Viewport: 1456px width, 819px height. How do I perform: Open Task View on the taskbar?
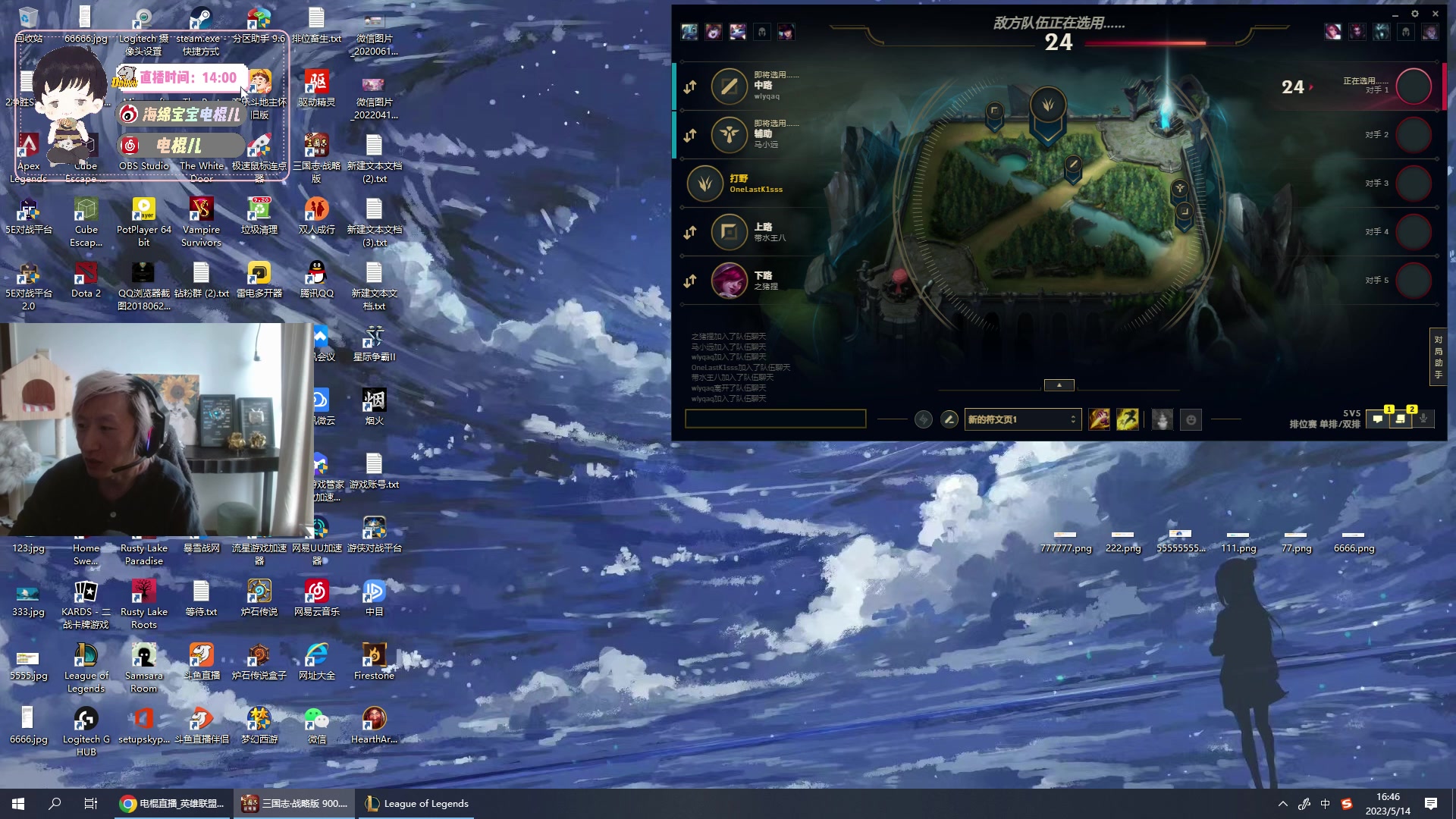91,804
